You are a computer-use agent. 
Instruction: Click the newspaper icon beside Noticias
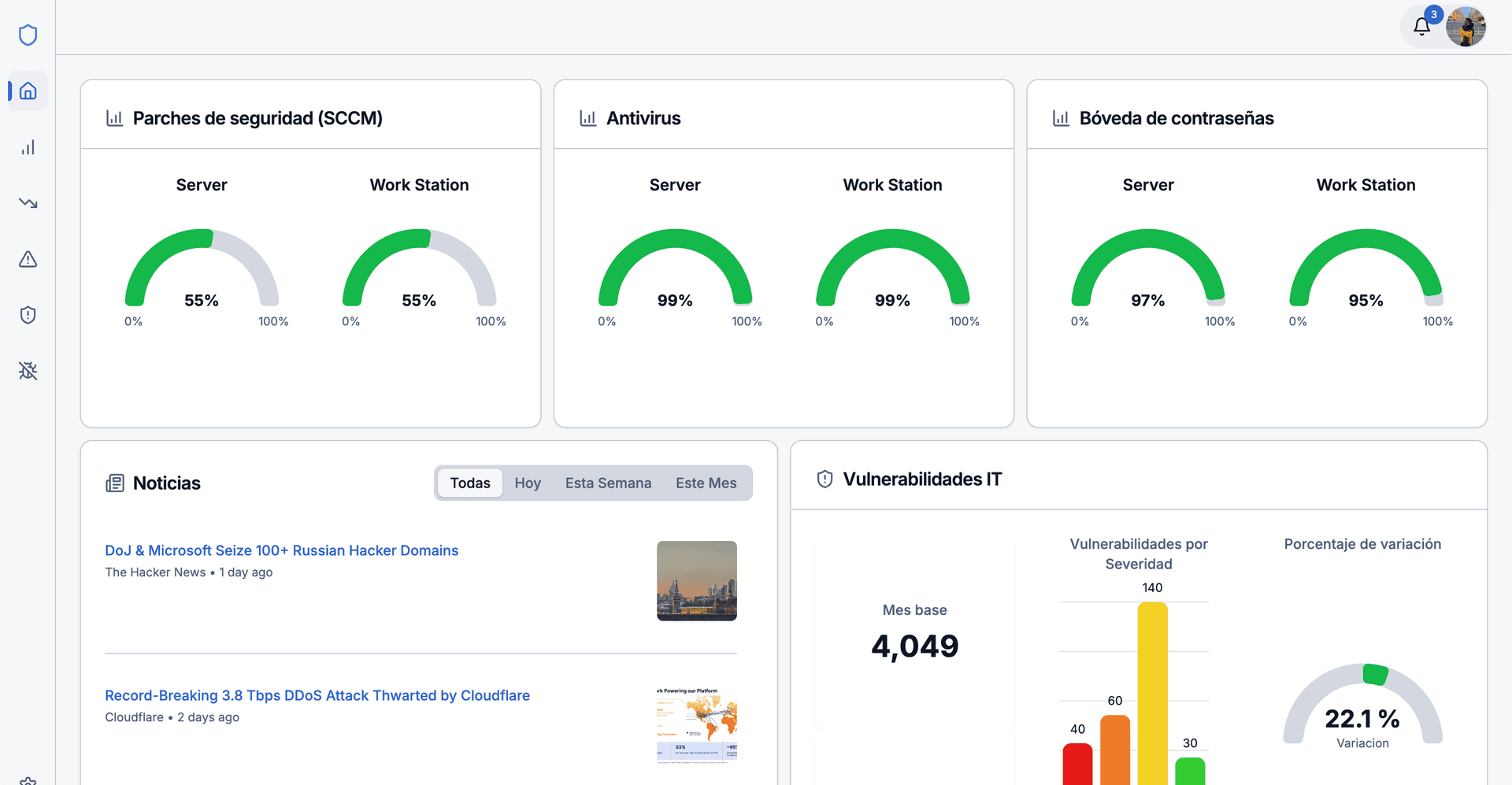[x=115, y=483]
